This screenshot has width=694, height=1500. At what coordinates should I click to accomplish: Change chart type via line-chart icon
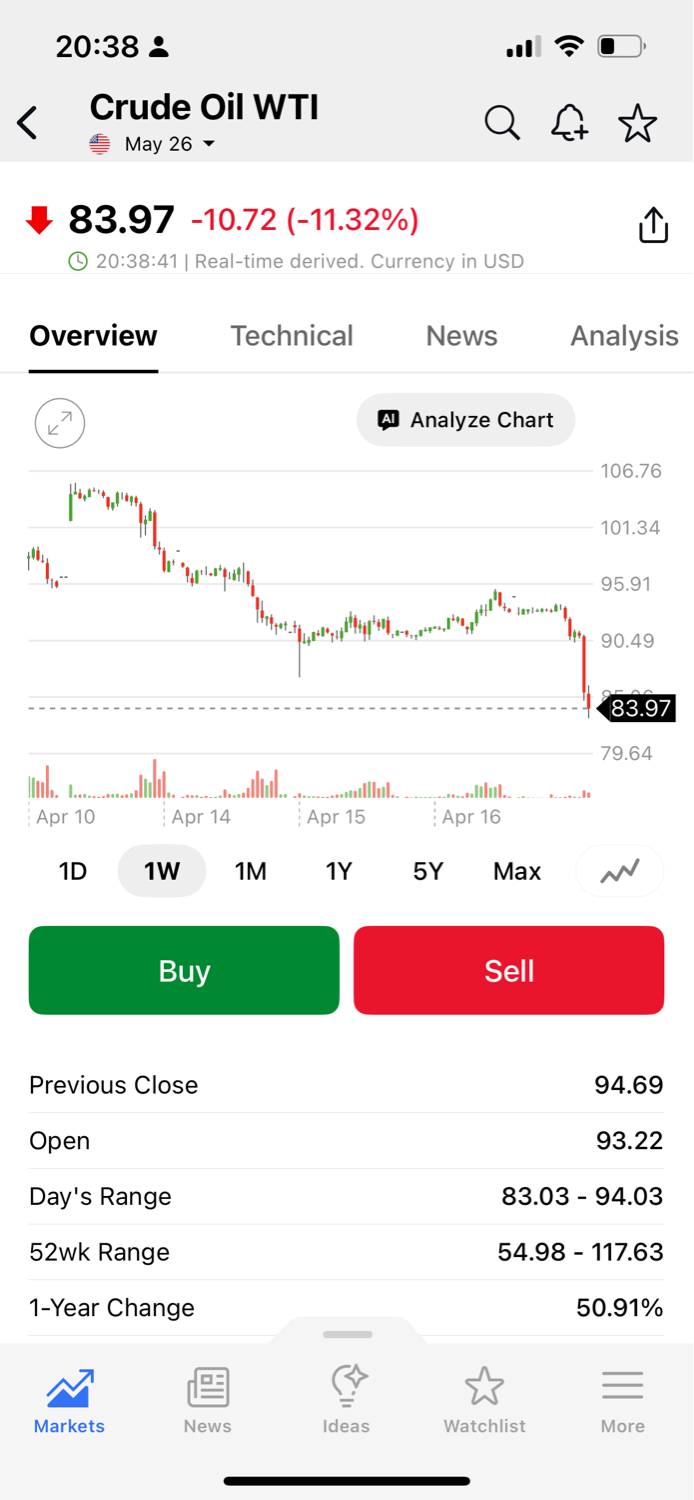pyautogui.click(x=620, y=871)
